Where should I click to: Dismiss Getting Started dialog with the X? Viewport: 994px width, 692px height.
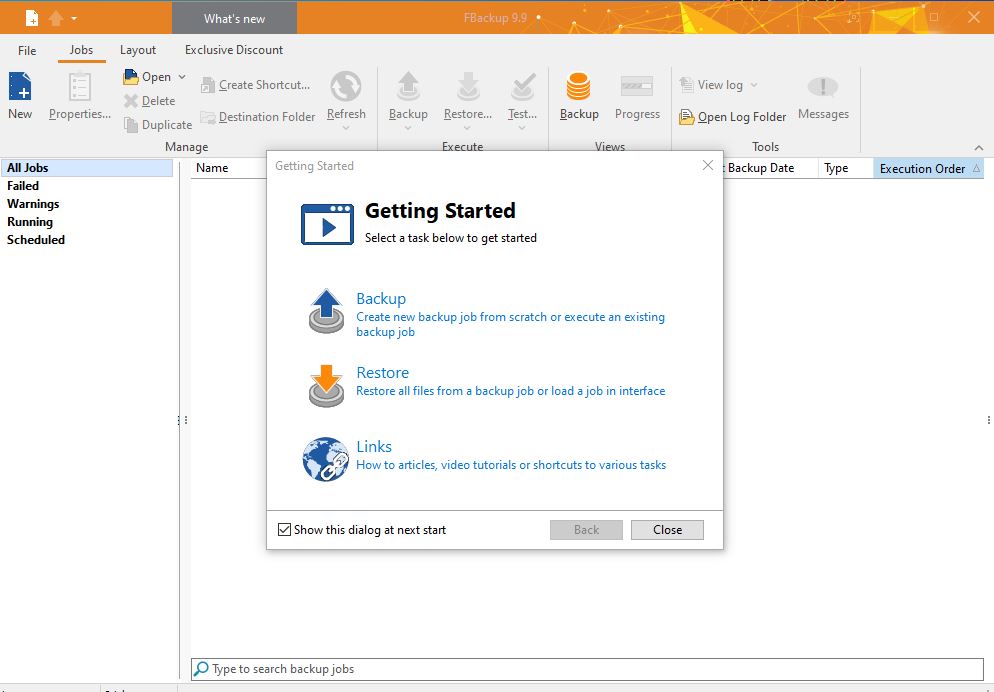pos(708,165)
